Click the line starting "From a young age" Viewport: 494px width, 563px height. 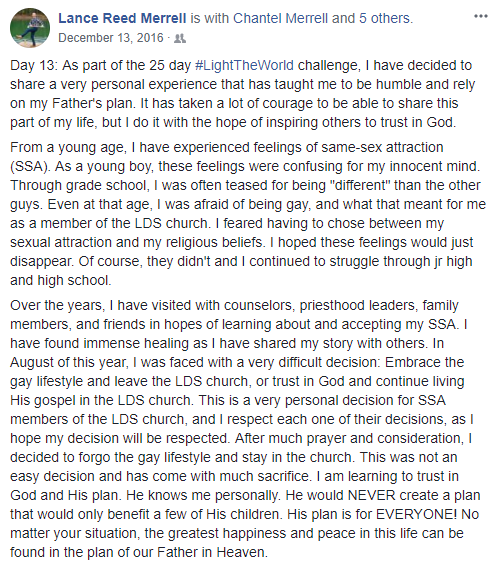pos(227,148)
